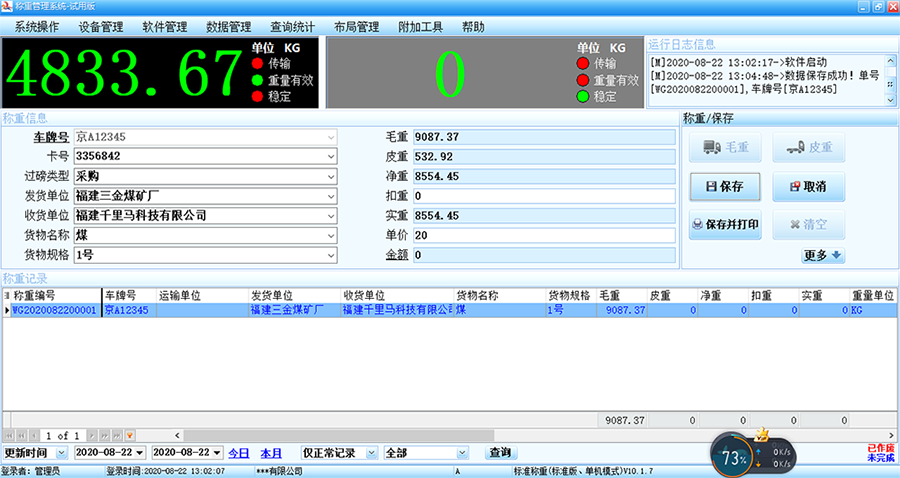
Task: Open the 系统操作 menu
Action: [x=37, y=27]
